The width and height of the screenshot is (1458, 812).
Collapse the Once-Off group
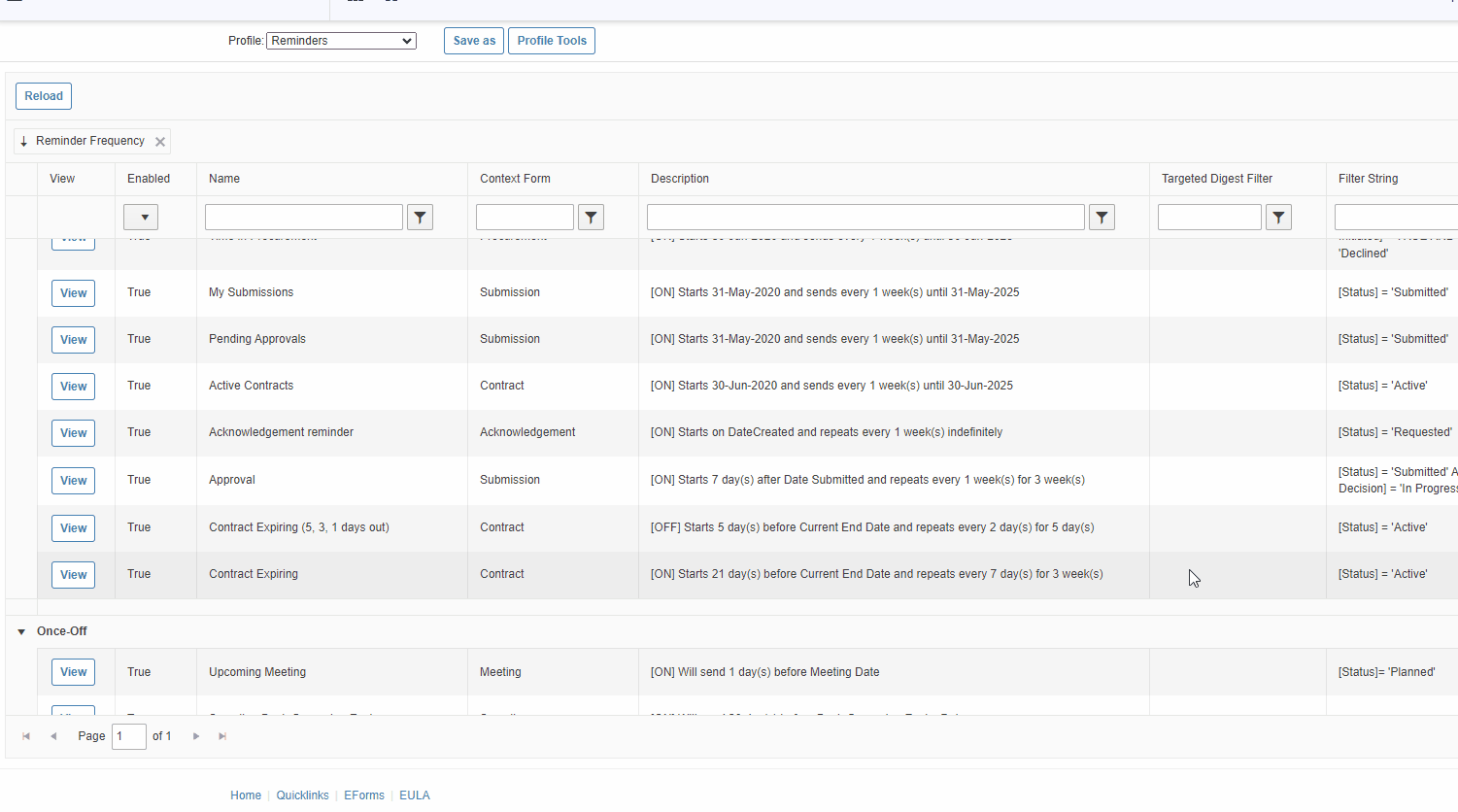coord(21,632)
